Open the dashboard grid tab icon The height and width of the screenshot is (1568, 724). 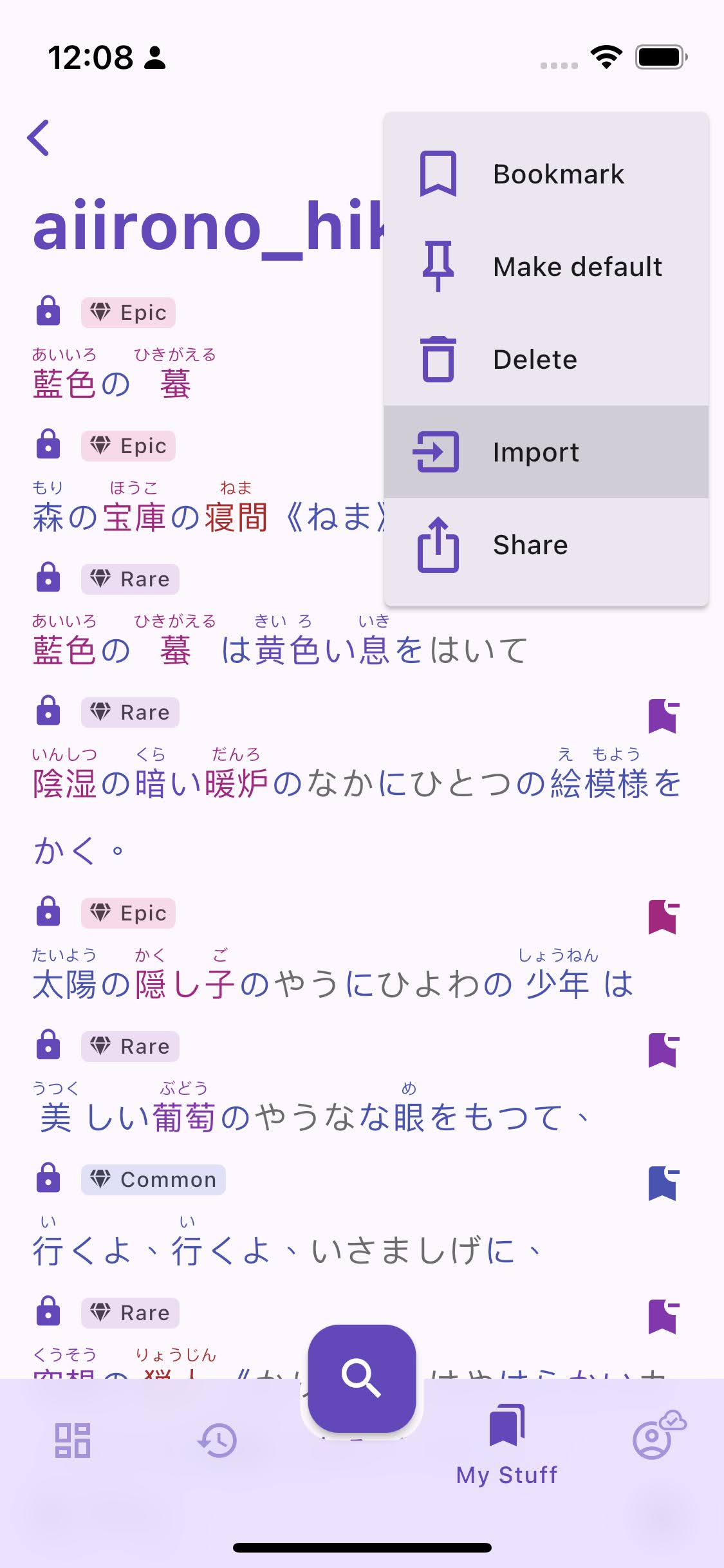(x=72, y=1440)
